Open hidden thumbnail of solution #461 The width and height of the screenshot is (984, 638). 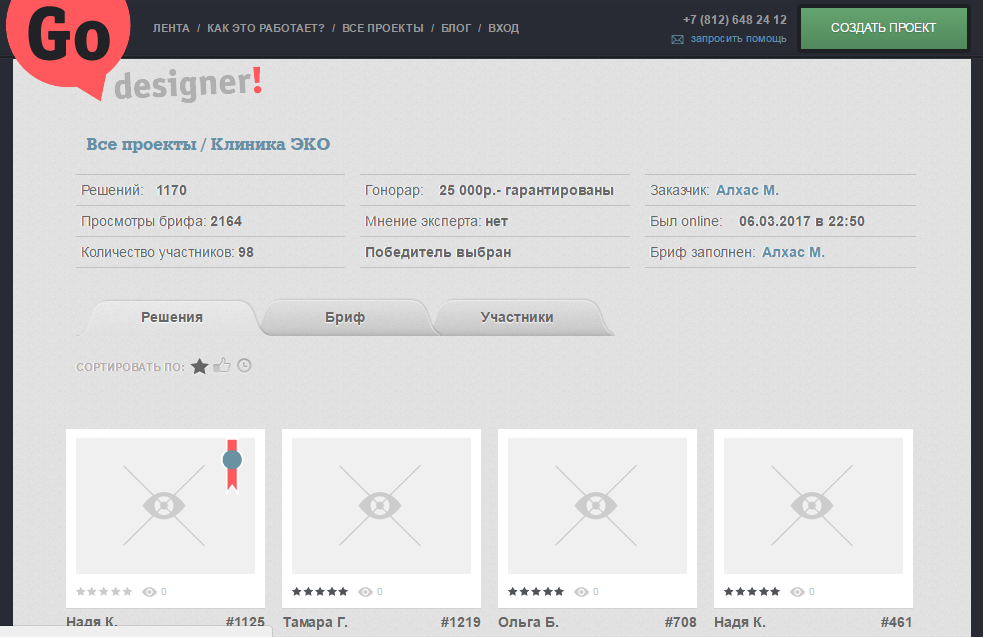point(813,506)
